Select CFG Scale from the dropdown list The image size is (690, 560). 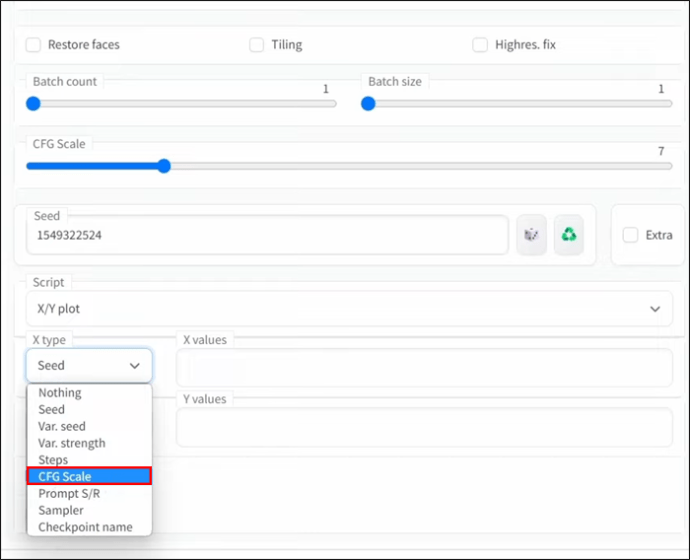pyautogui.click(x=89, y=476)
